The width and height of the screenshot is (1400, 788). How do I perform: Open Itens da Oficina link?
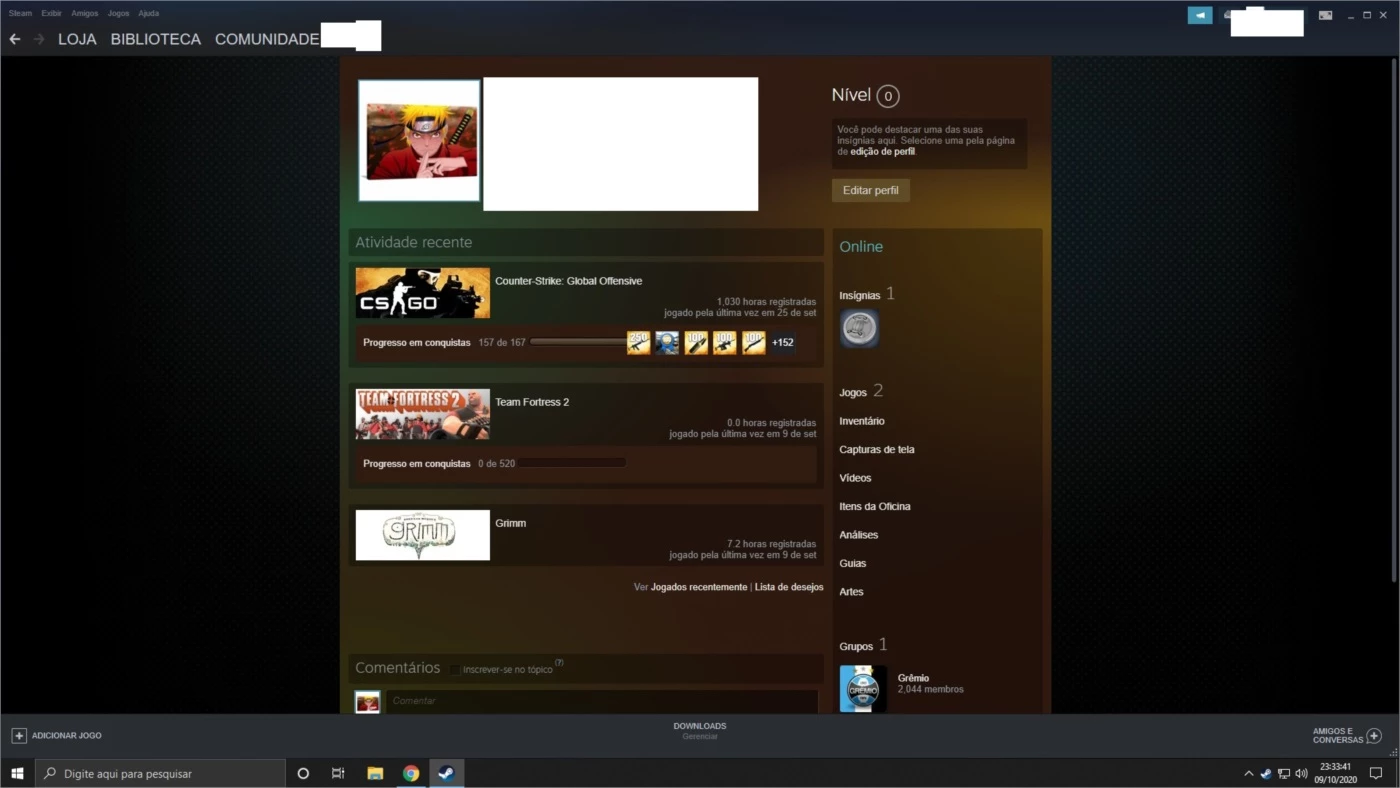(x=875, y=507)
